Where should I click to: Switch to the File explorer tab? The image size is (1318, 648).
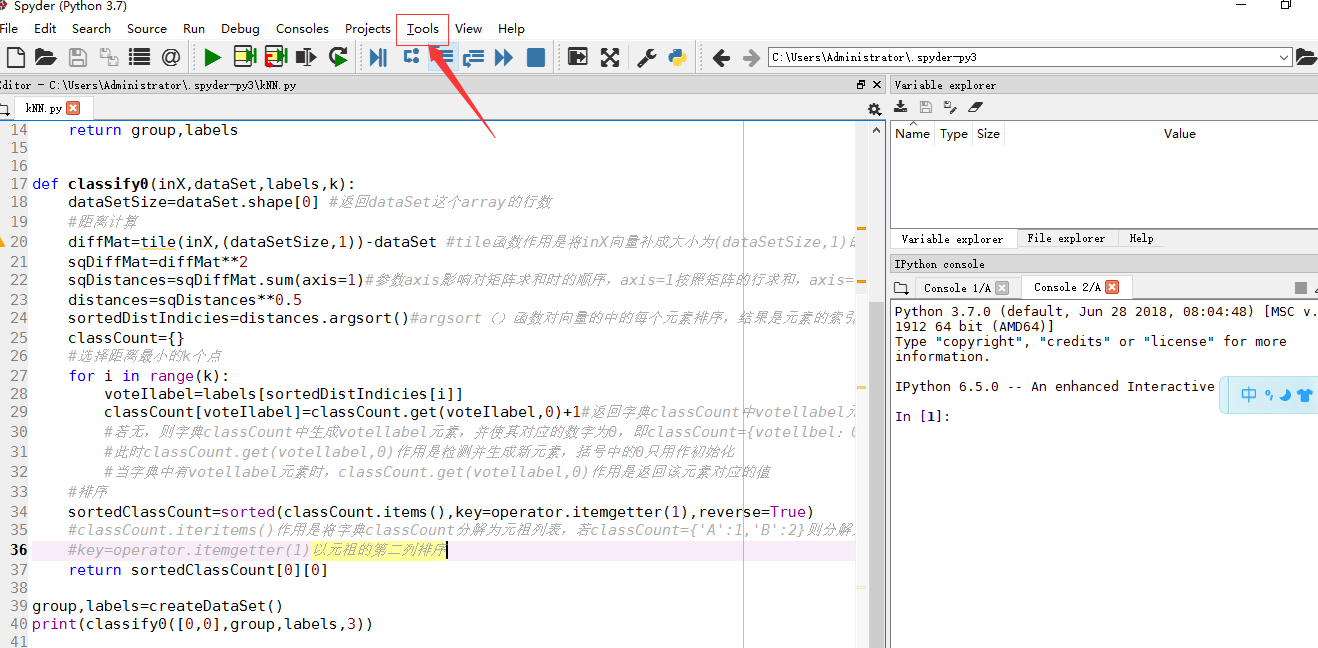click(1066, 239)
